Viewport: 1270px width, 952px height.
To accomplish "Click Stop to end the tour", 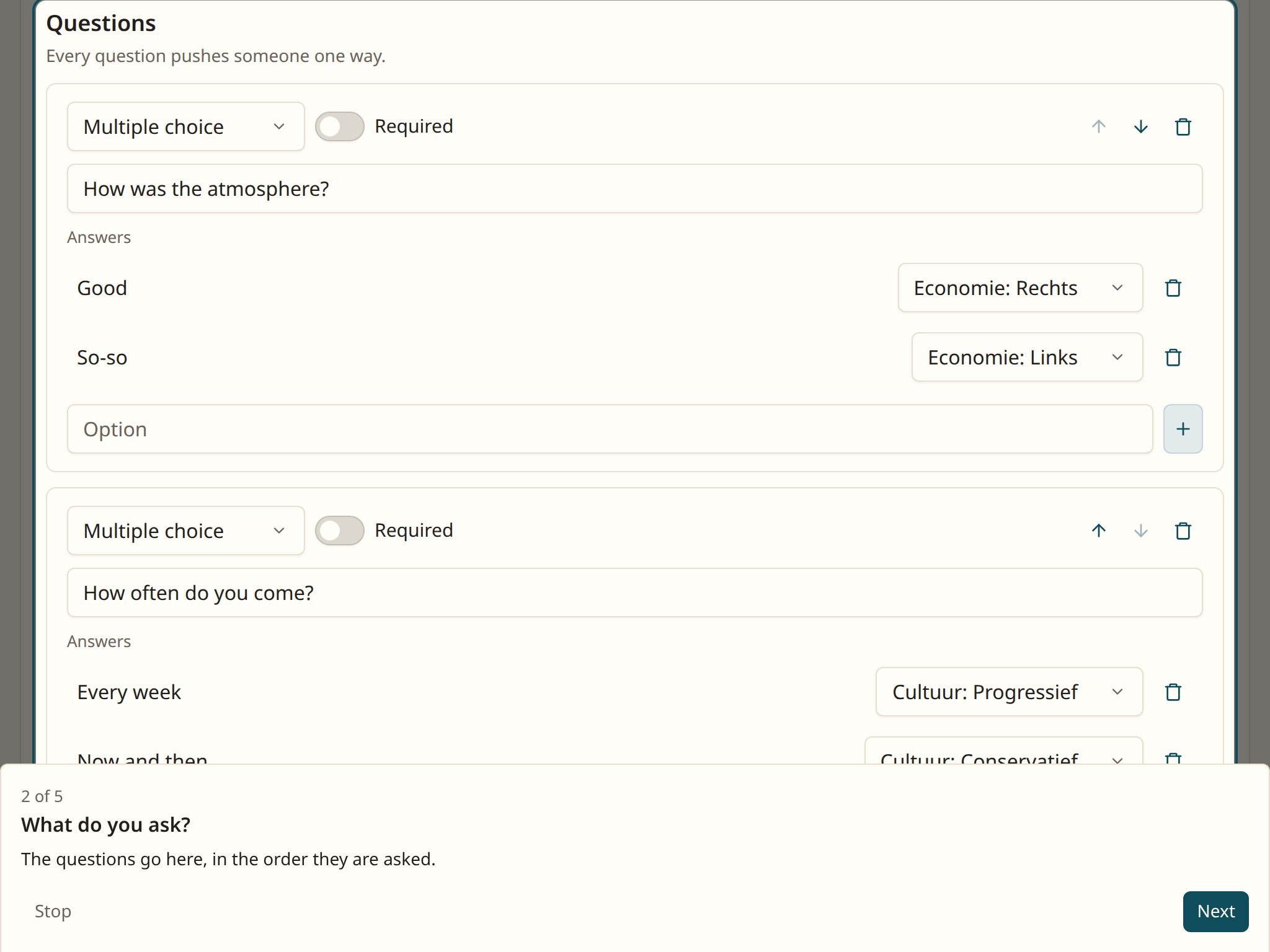I will [x=53, y=911].
